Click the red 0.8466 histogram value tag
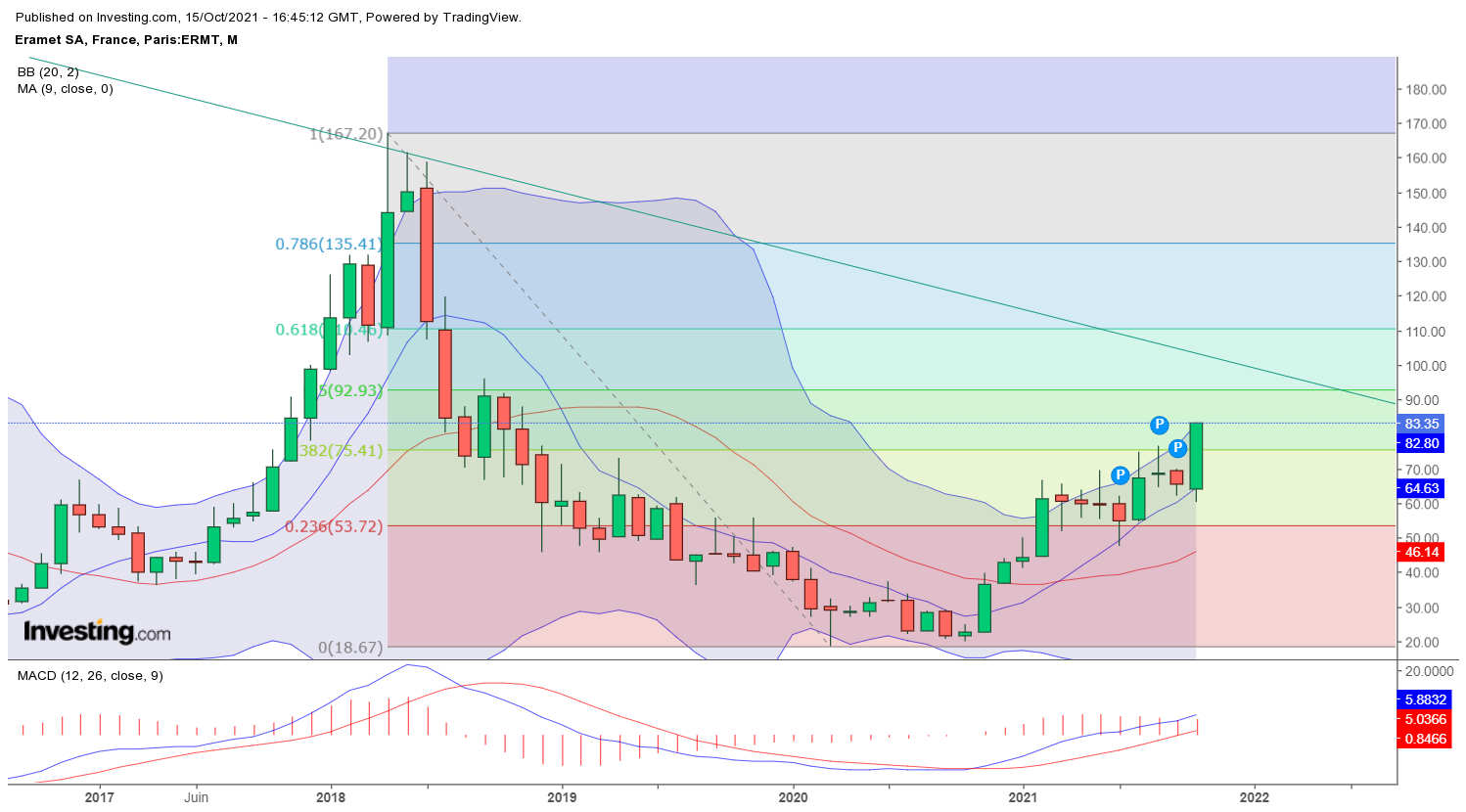This screenshot has width=1466, height=812. [x=1425, y=739]
